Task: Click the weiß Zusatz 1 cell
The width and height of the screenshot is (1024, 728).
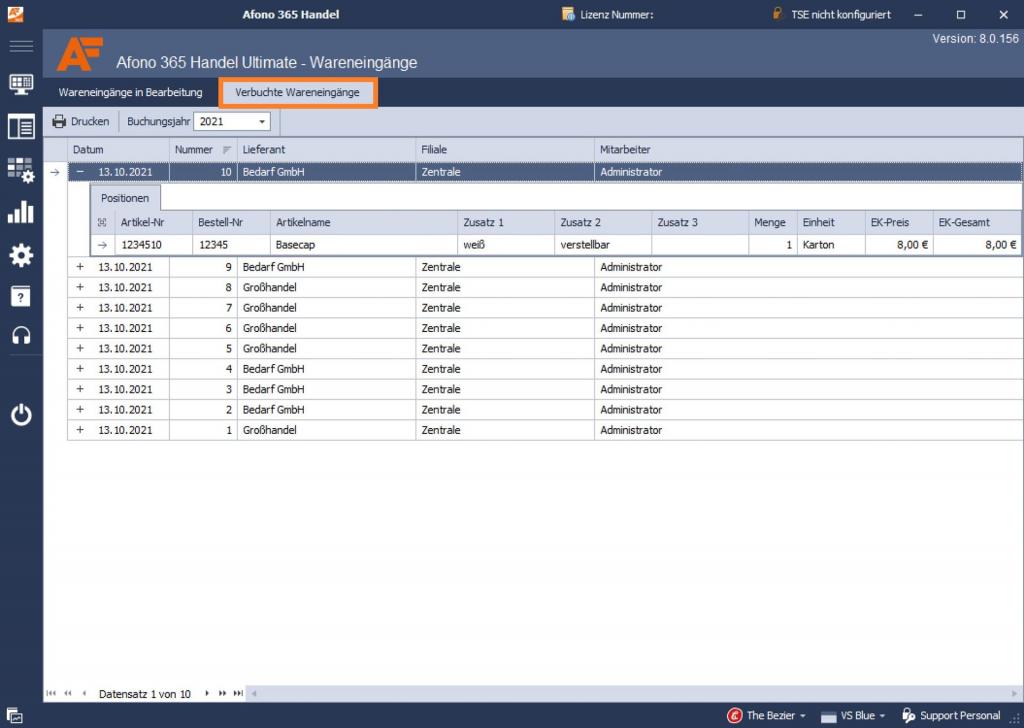Action: click(x=506, y=245)
